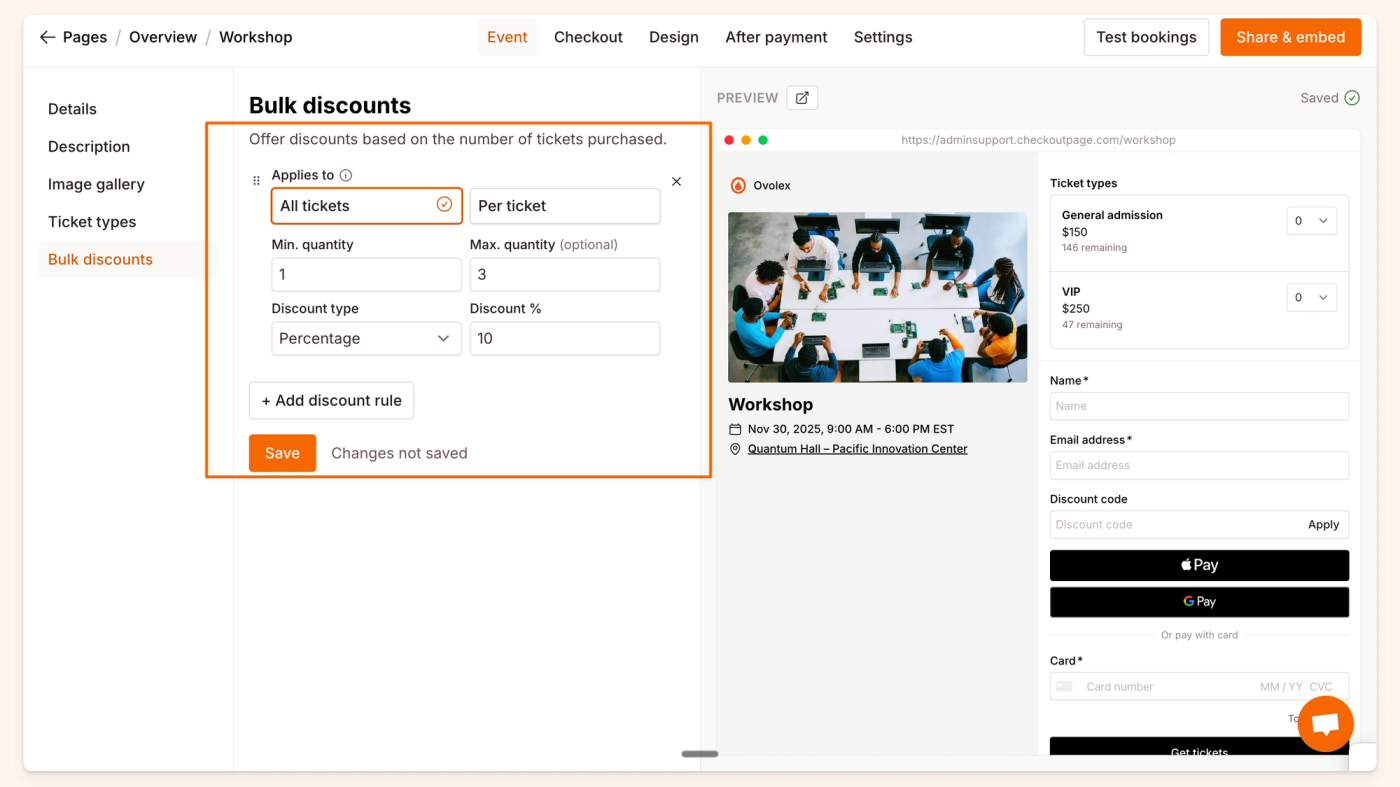Expand the Discount type Percentage dropdown
This screenshot has width=1400, height=787.
[x=367, y=338]
